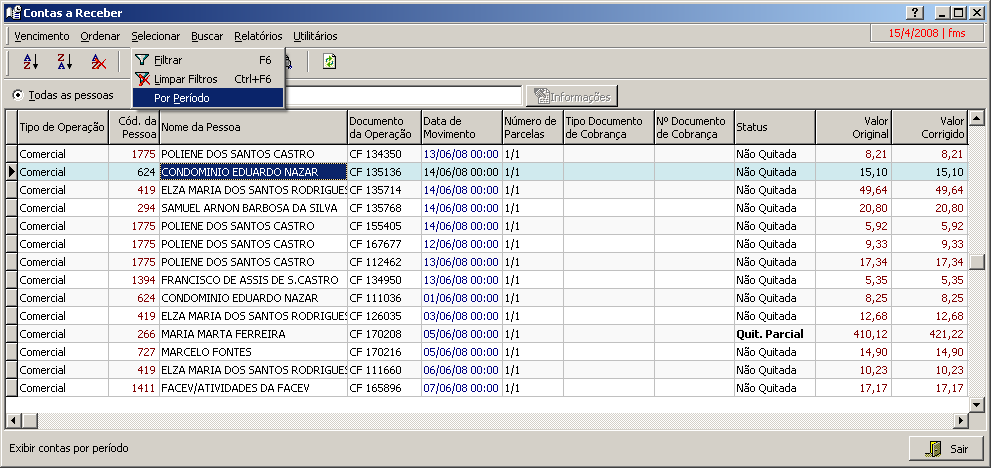Click the vertical scrollbar up arrow
Viewport: 991px width, 468px height.
[976, 118]
